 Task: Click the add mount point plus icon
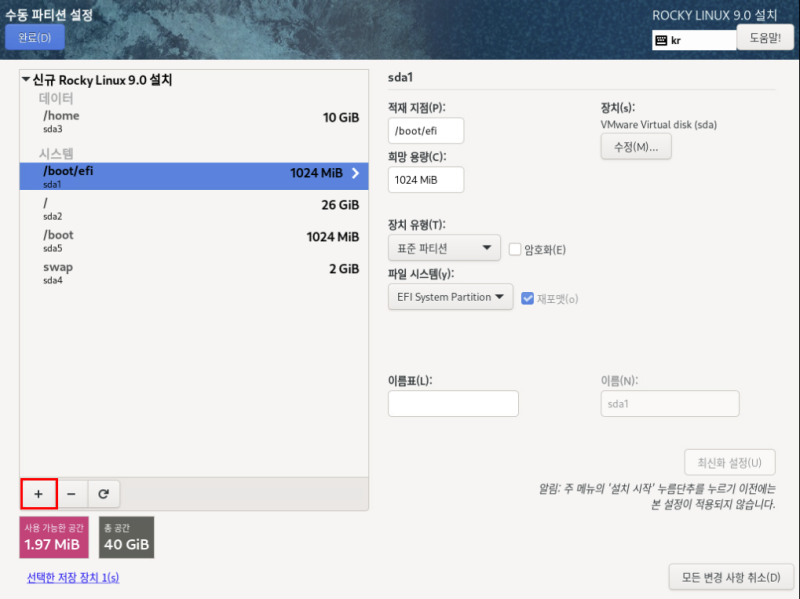[39, 494]
